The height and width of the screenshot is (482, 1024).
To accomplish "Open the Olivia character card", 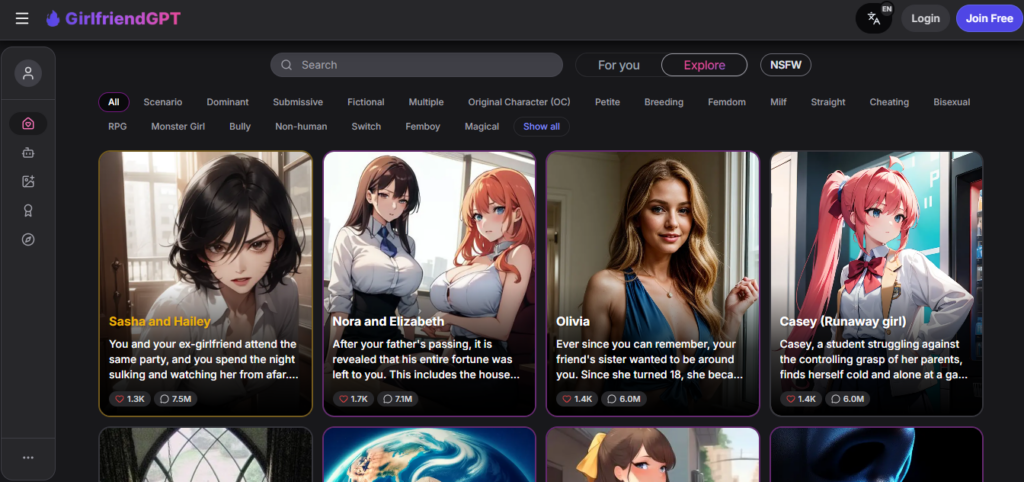I will pos(652,283).
